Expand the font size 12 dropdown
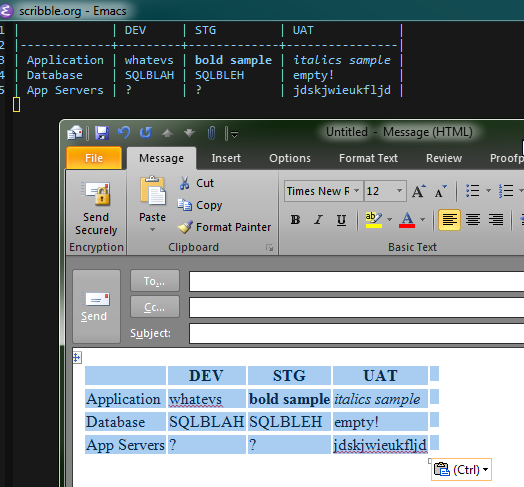This screenshot has height=487, width=524. [x=399, y=191]
